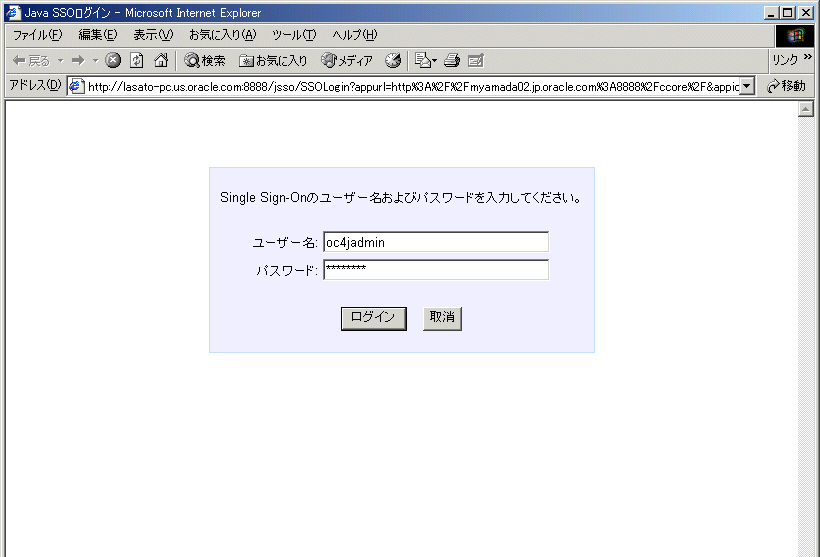Open the Media (メディア) toolbar button

[347, 61]
